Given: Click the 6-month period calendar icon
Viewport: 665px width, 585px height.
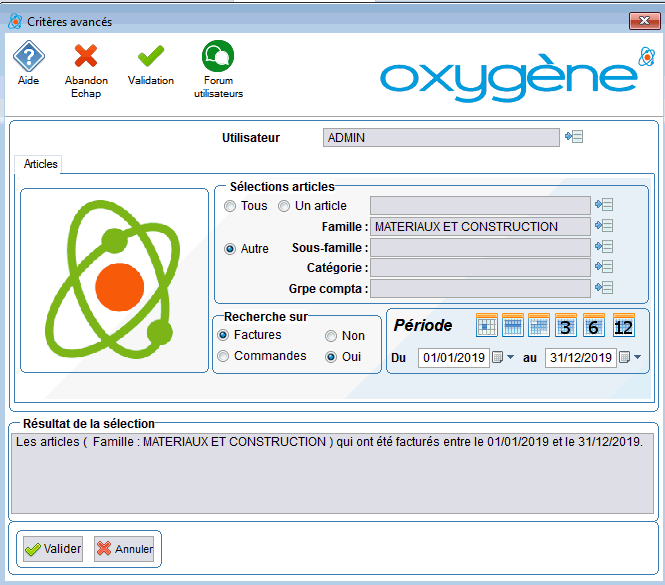Looking at the screenshot, I should click(594, 325).
